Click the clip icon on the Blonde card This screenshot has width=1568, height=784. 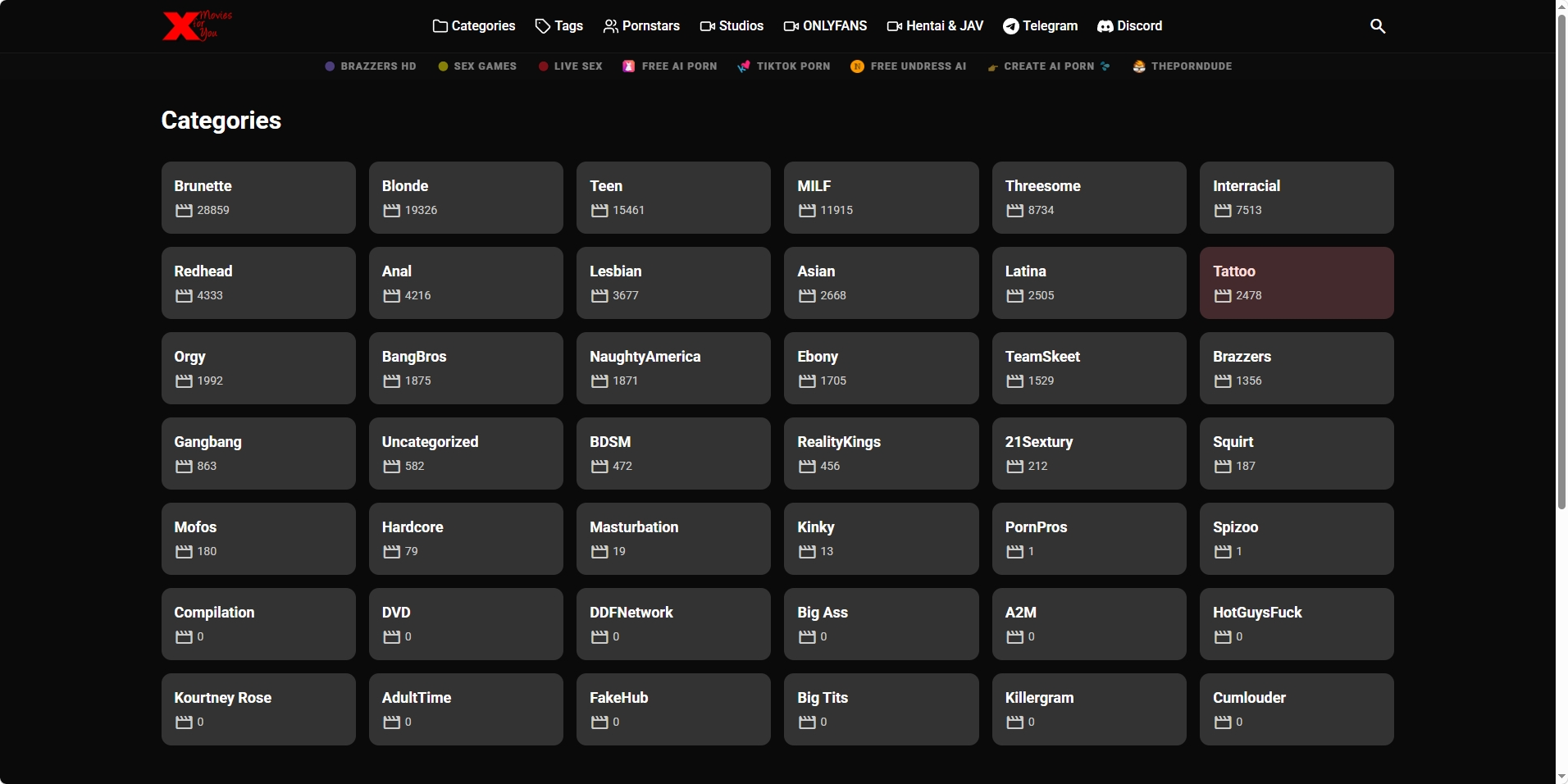pos(391,211)
